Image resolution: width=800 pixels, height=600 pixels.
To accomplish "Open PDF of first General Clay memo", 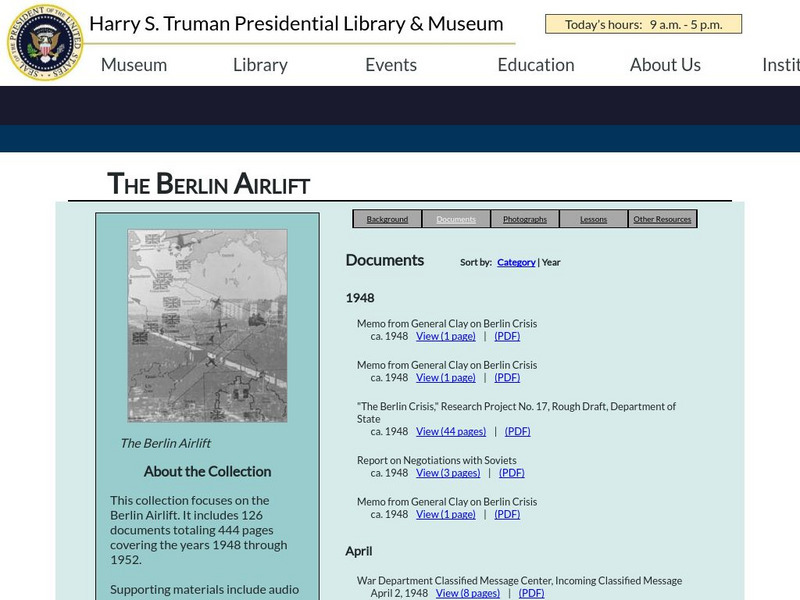I will (507, 336).
